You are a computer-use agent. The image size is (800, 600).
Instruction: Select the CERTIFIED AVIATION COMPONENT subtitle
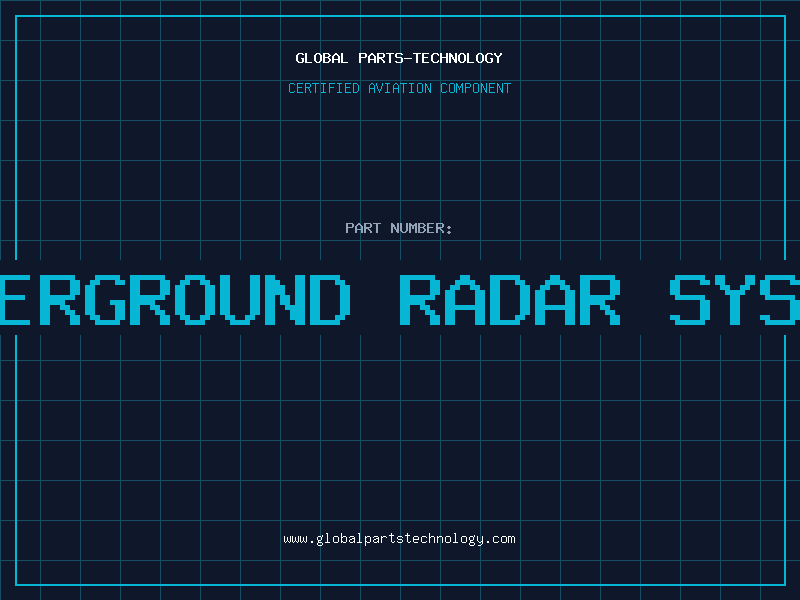(x=399, y=88)
